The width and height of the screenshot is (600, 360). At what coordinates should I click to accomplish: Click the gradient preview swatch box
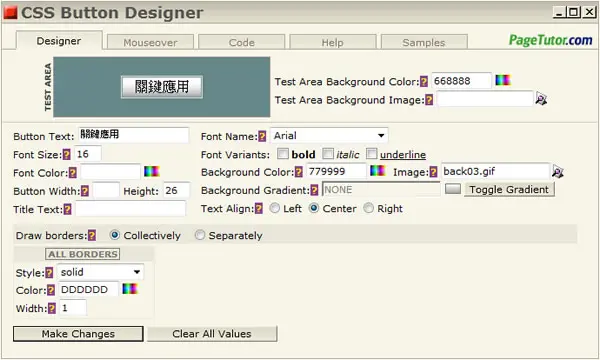click(x=453, y=189)
